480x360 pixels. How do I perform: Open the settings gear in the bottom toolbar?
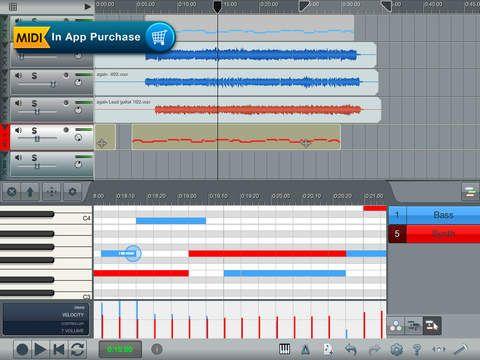click(x=397, y=349)
